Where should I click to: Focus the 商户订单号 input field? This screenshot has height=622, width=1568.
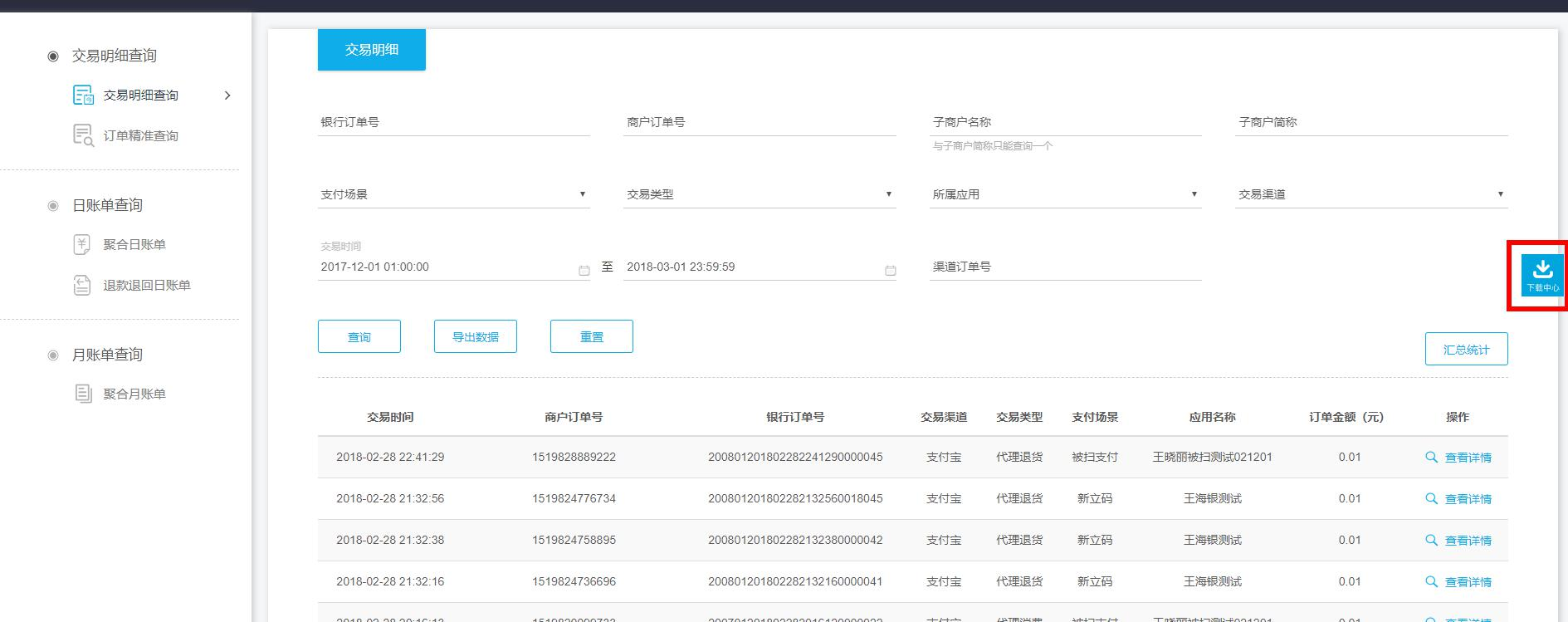(x=760, y=122)
